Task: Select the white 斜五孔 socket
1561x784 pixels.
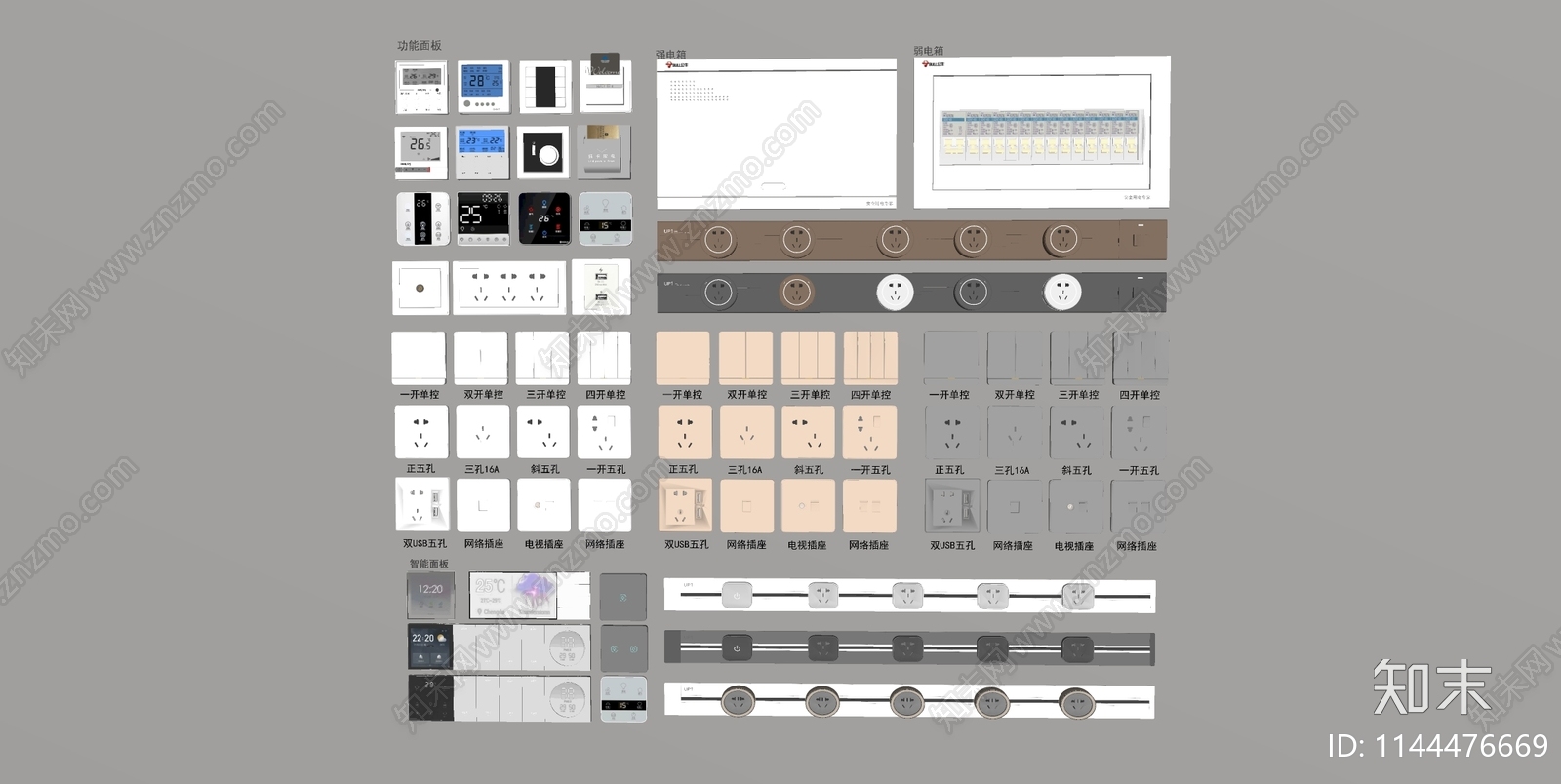Action: pos(542,432)
